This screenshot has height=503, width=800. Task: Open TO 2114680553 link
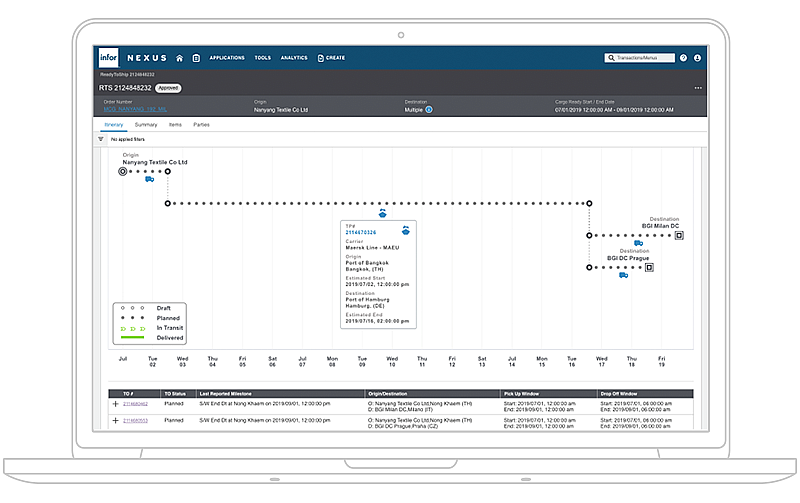[x=135, y=421]
